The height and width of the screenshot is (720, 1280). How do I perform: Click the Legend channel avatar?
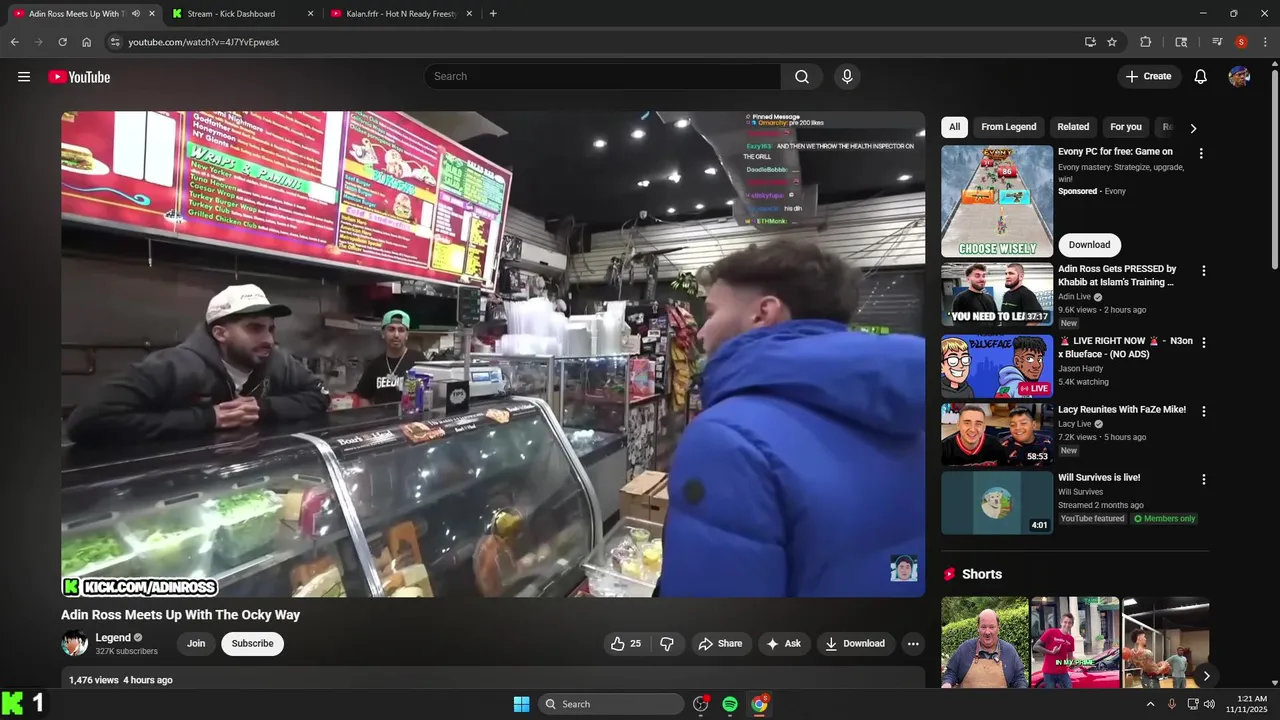tap(75, 644)
